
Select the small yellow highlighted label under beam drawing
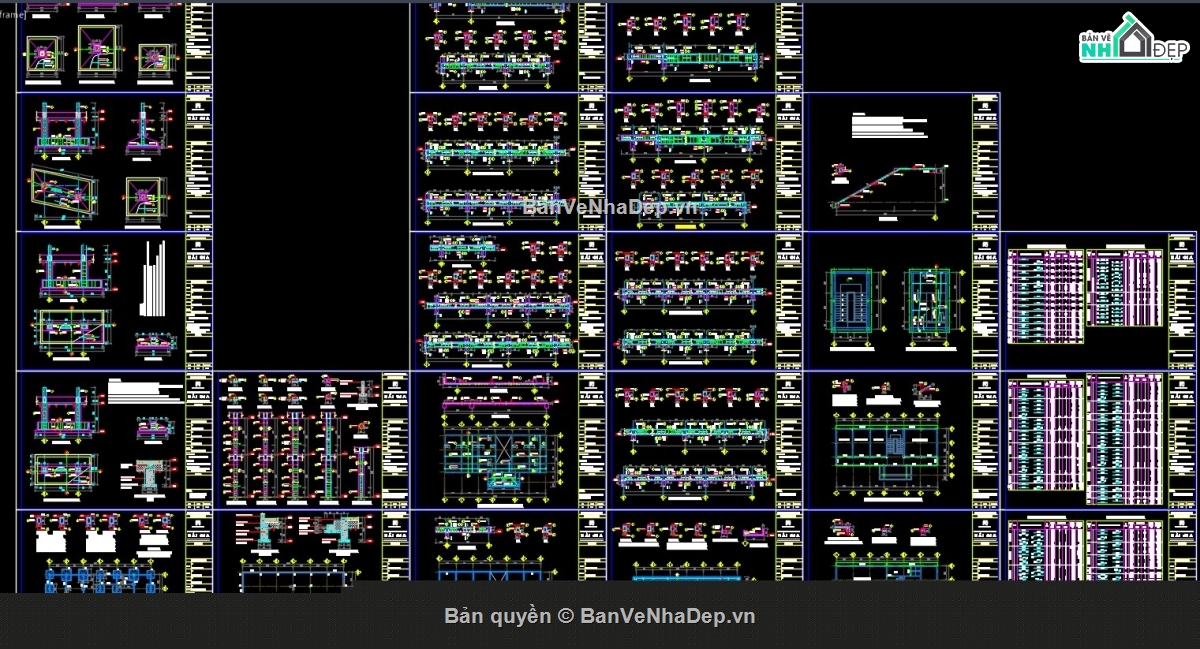[686, 227]
